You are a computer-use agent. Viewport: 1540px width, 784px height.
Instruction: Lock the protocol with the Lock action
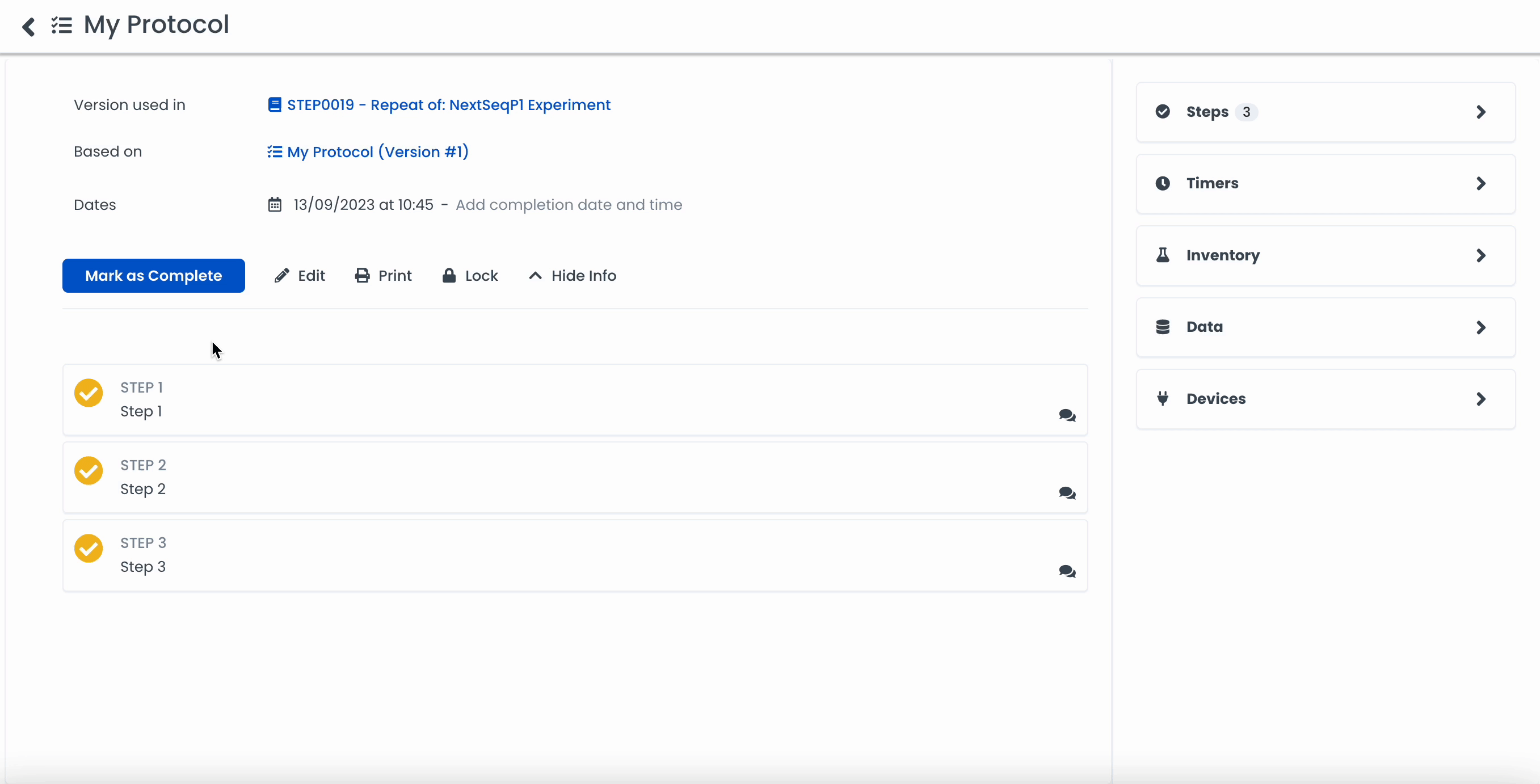[x=470, y=276]
